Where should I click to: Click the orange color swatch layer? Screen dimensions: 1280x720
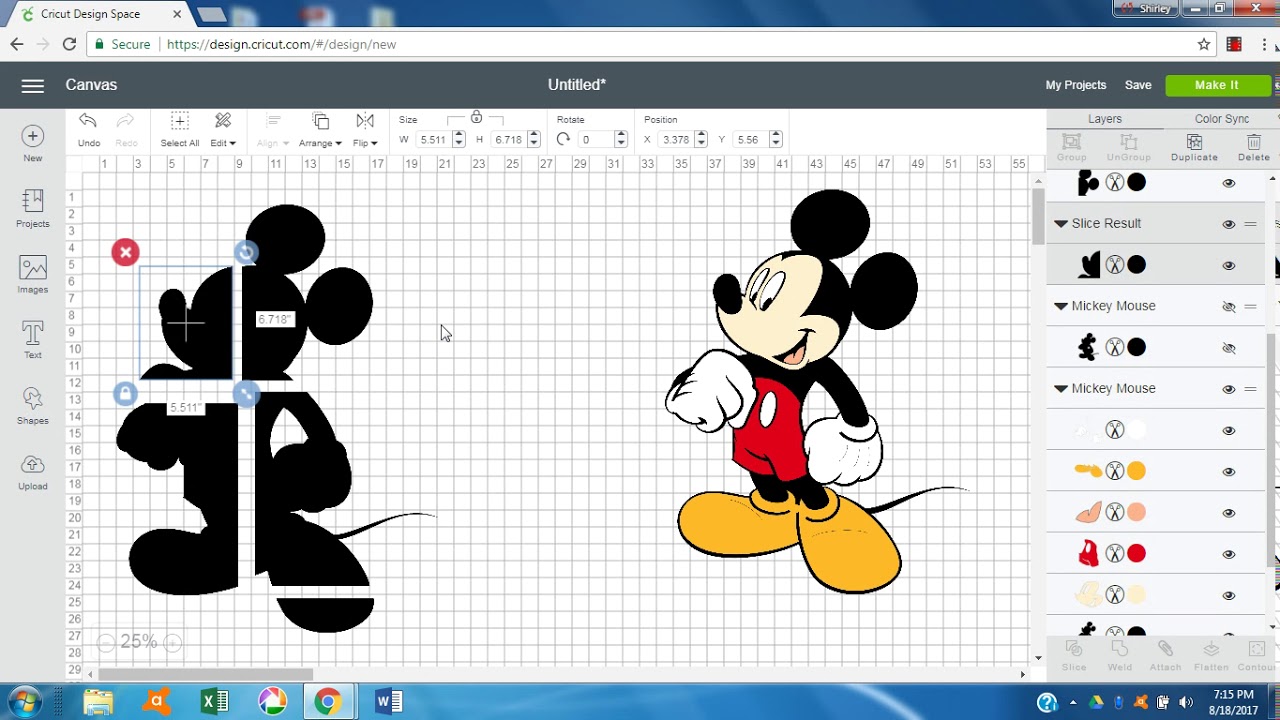pos(1136,471)
